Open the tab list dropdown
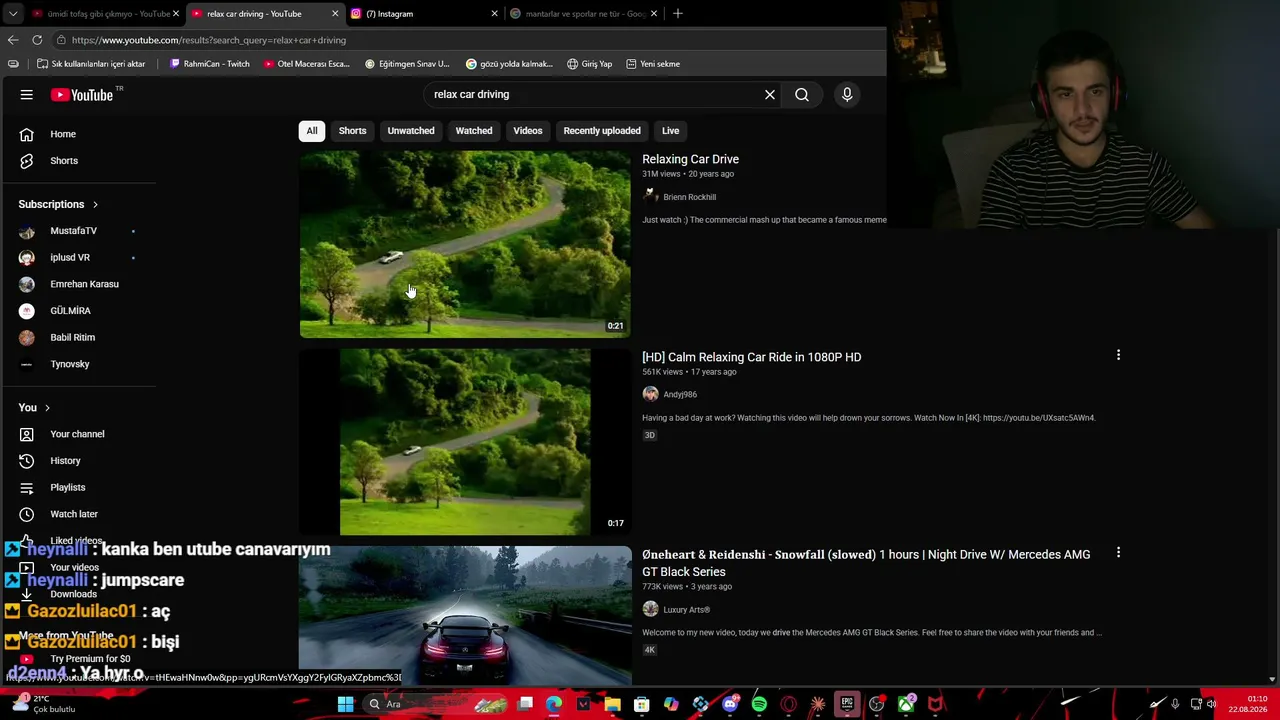 click(x=13, y=14)
